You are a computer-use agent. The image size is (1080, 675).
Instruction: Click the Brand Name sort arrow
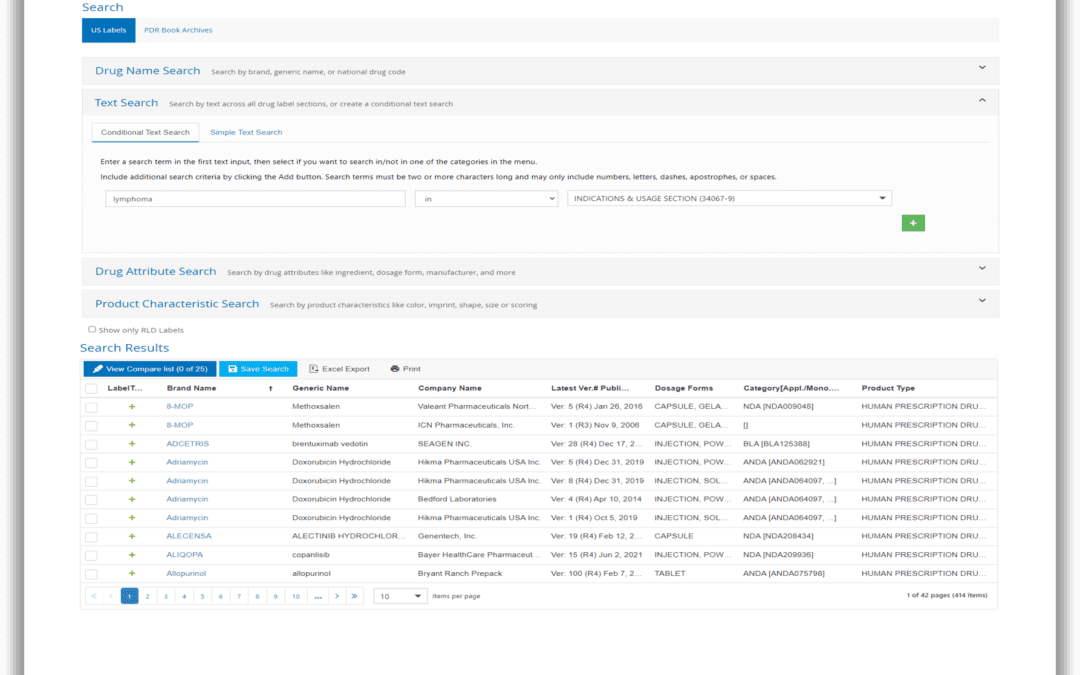tap(271, 388)
